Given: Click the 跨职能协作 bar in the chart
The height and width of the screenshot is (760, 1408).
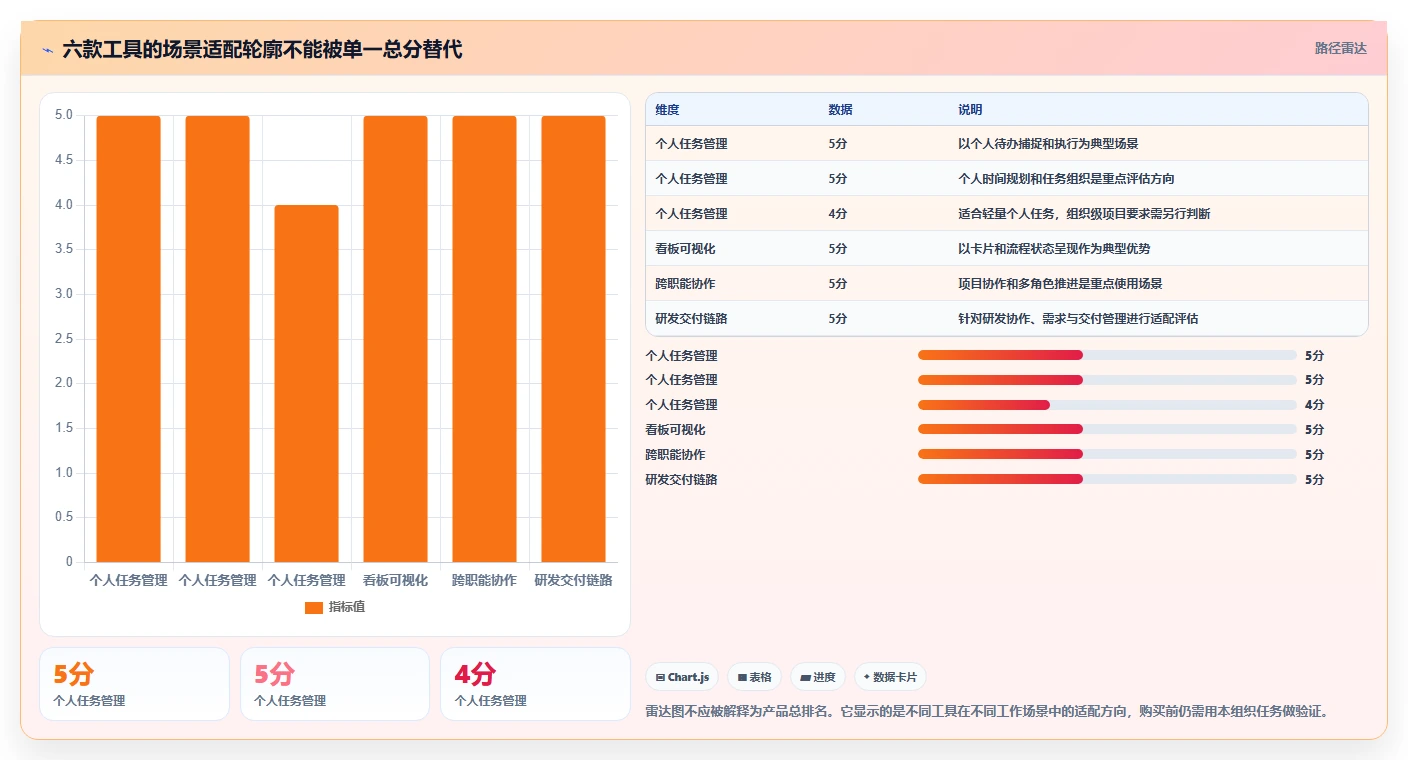Looking at the screenshot, I should click(484, 339).
